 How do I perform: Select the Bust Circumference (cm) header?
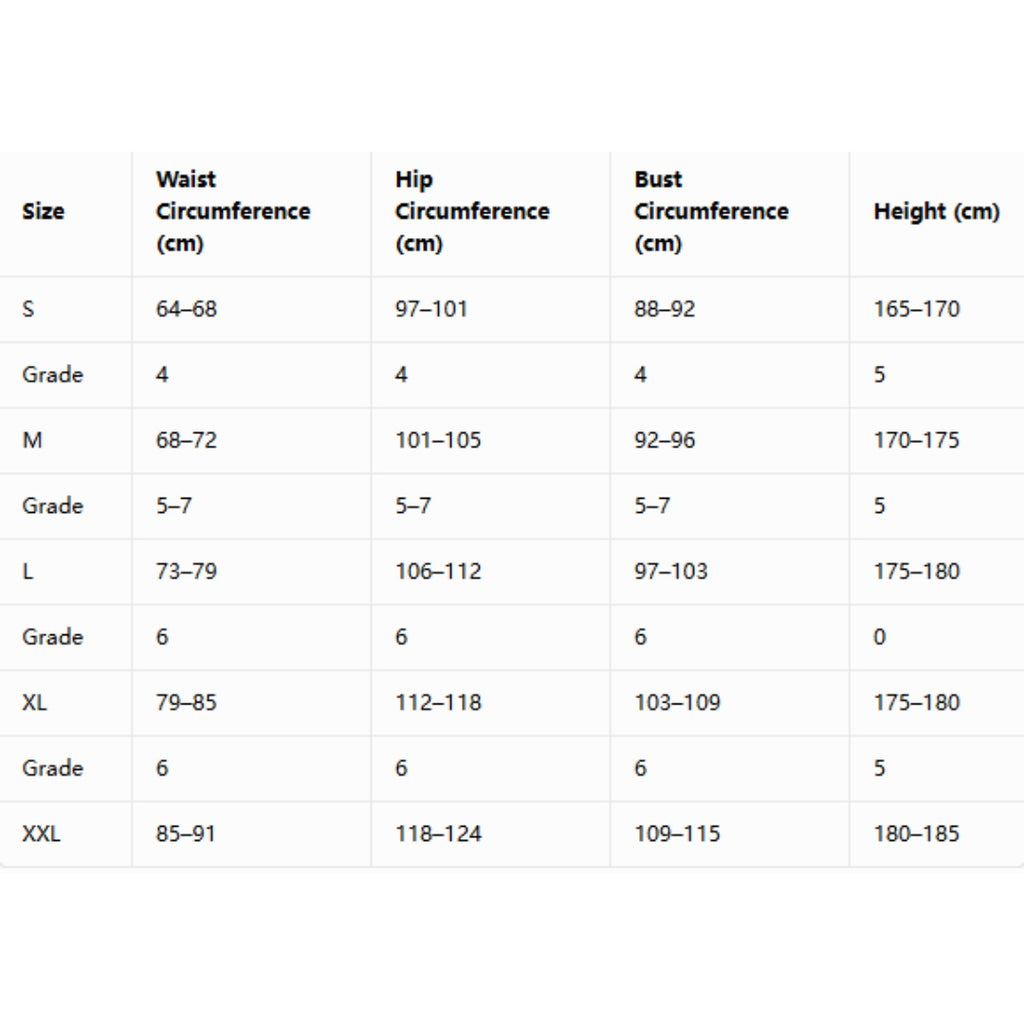(711, 211)
